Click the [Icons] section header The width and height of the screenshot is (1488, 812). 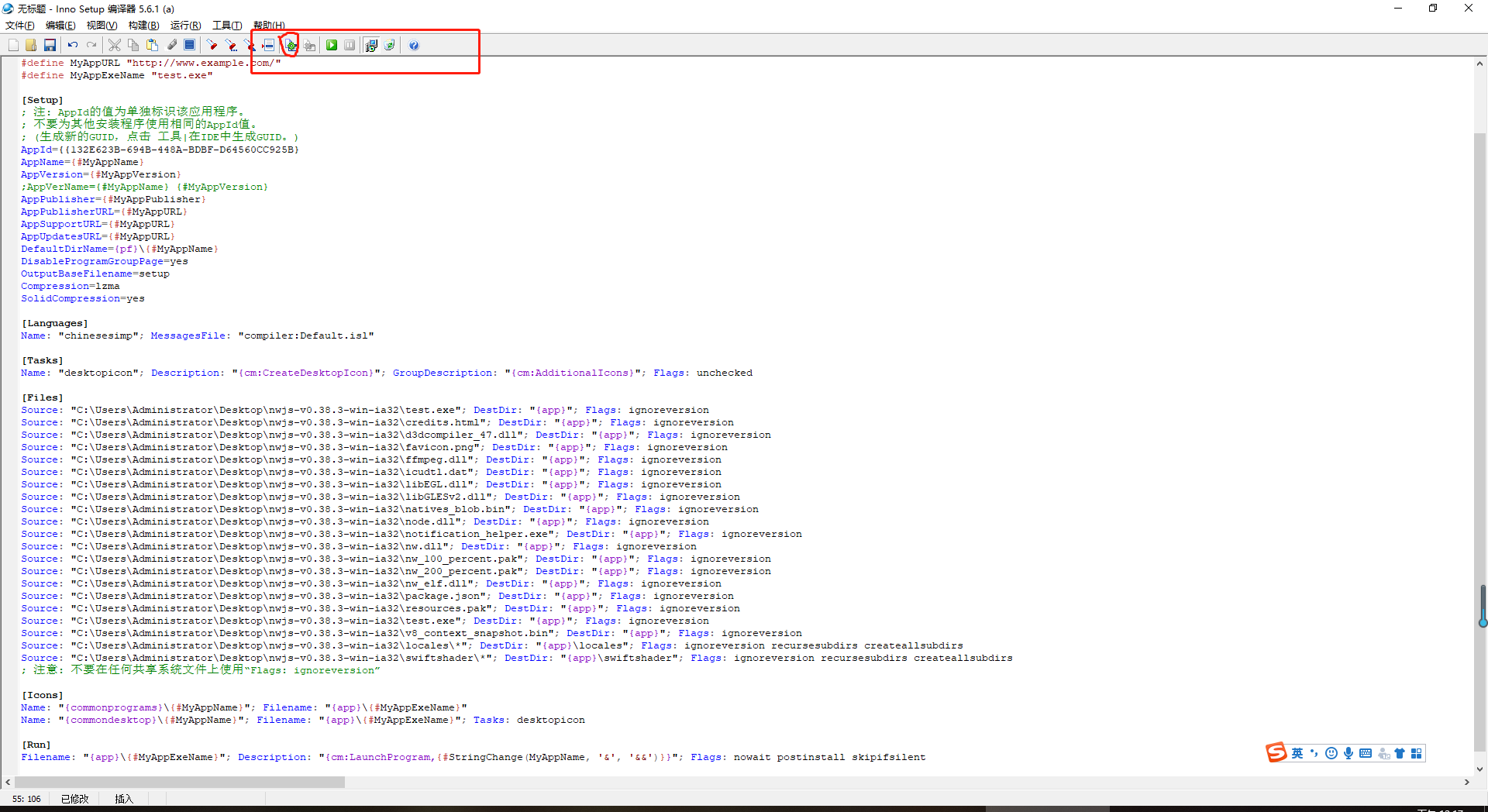pos(43,695)
